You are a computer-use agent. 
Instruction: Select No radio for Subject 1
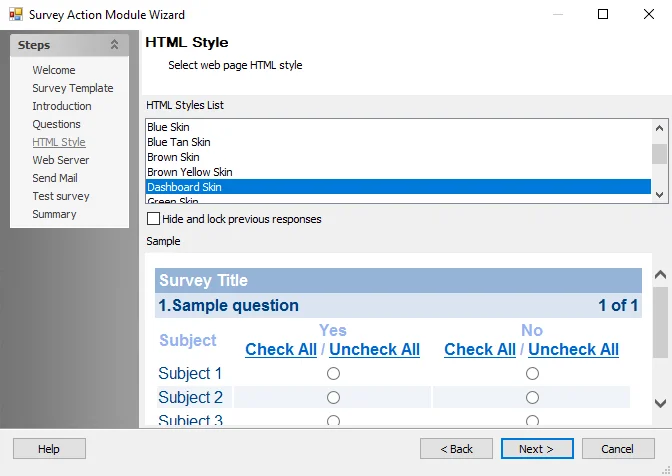[x=532, y=374]
